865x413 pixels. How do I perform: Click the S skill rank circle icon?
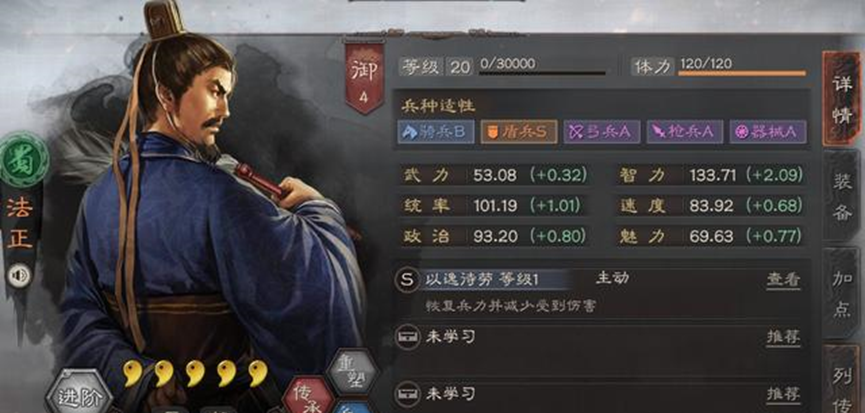pos(407,280)
